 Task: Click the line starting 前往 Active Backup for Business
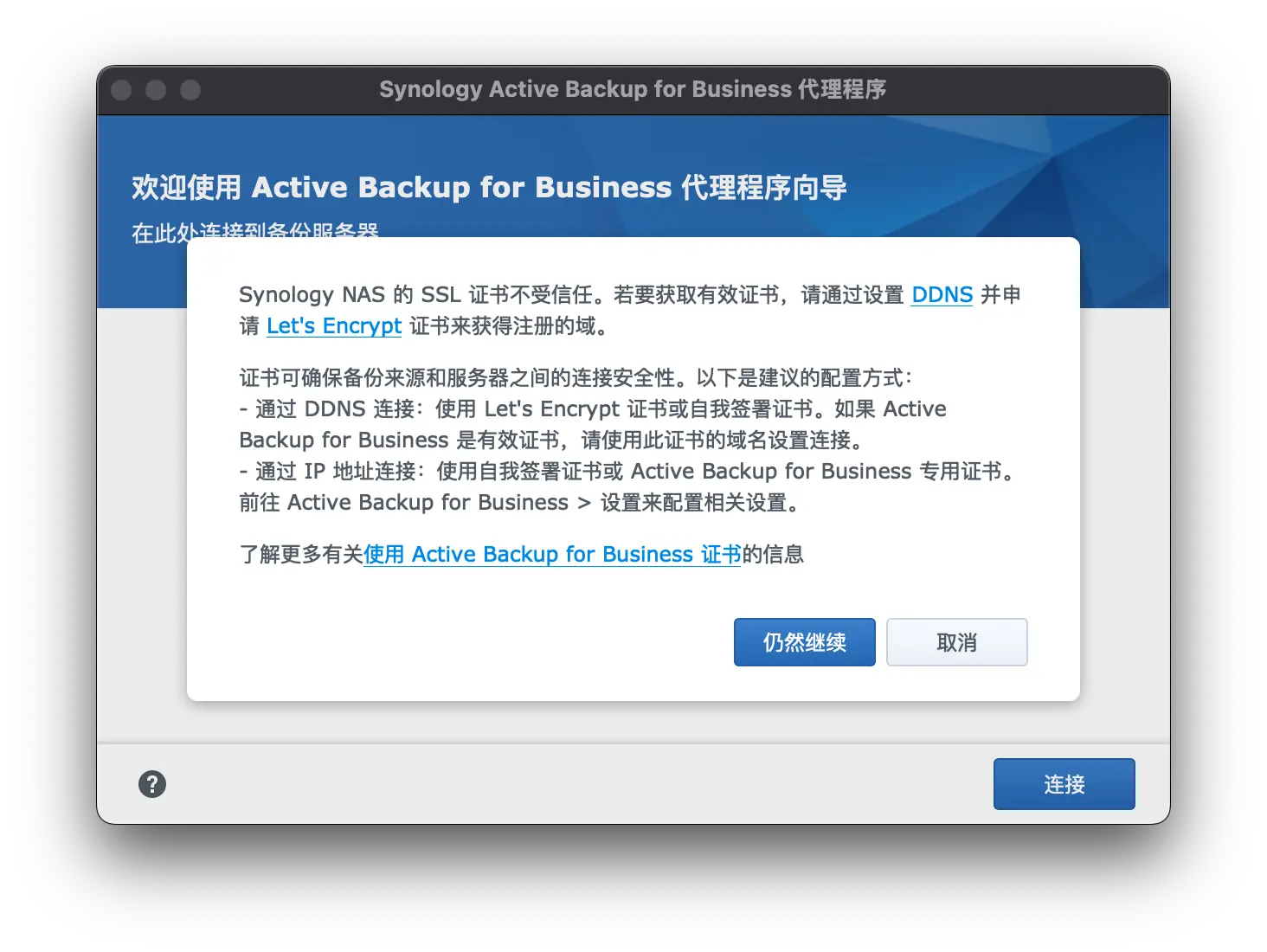click(x=519, y=503)
